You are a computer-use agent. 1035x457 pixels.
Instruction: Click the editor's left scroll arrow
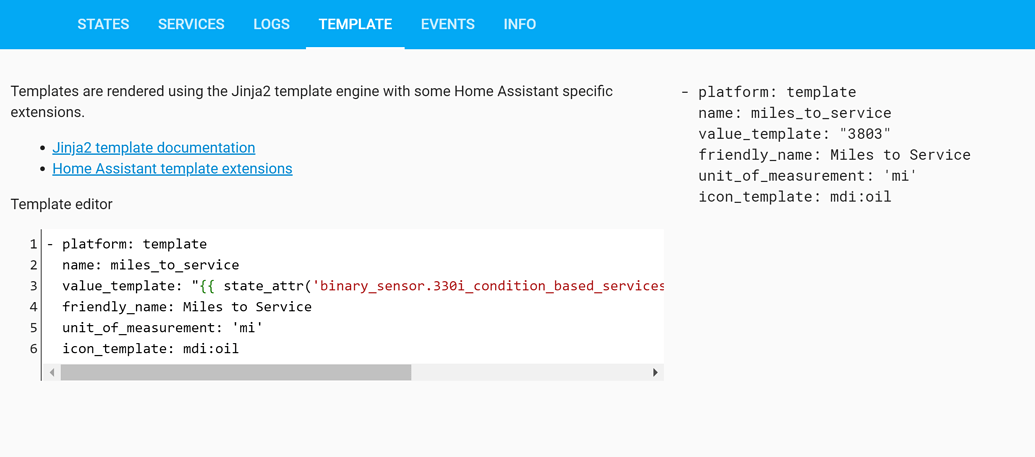tap(51, 372)
